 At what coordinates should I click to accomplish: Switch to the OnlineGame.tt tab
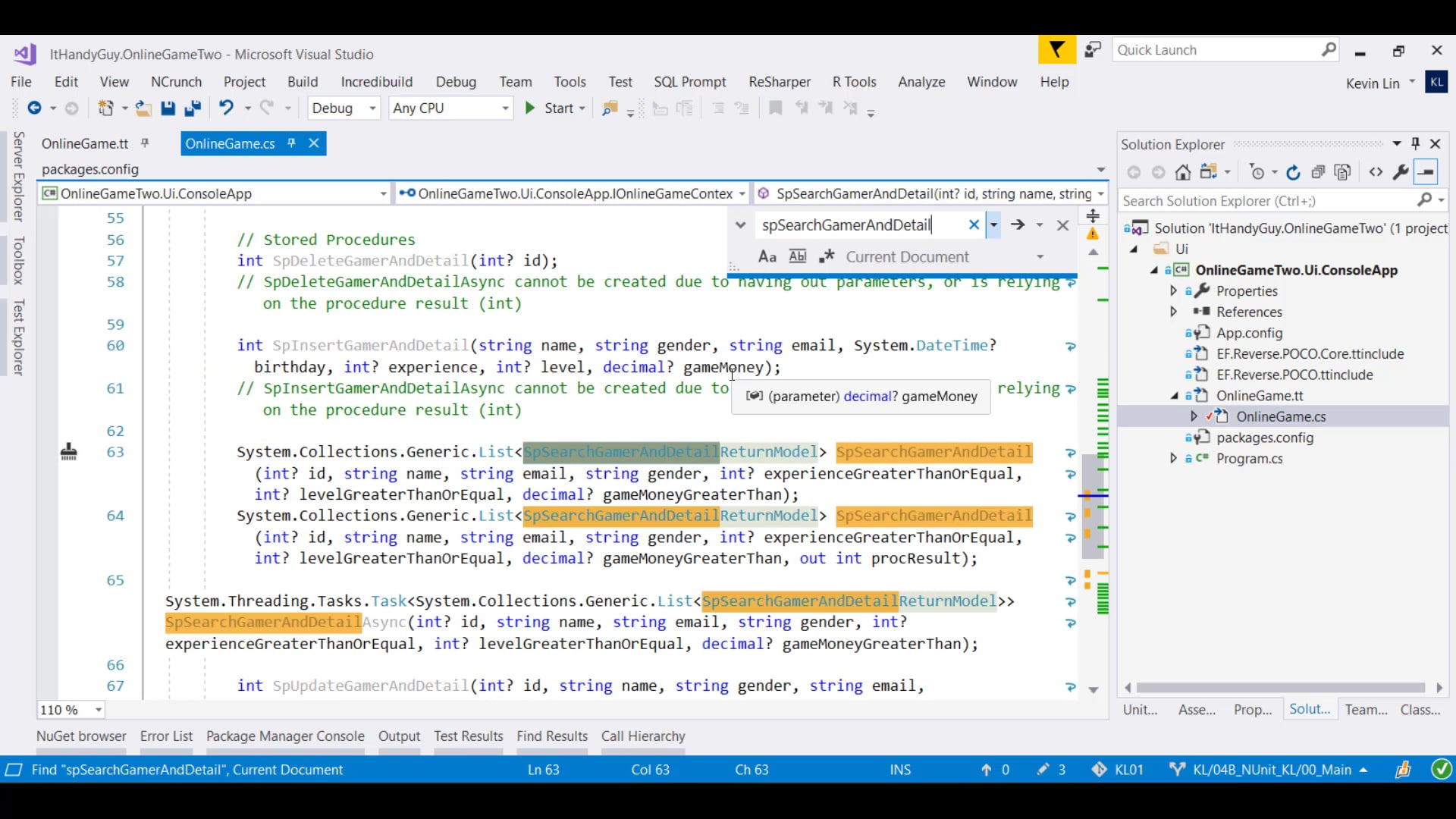(x=85, y=144)
